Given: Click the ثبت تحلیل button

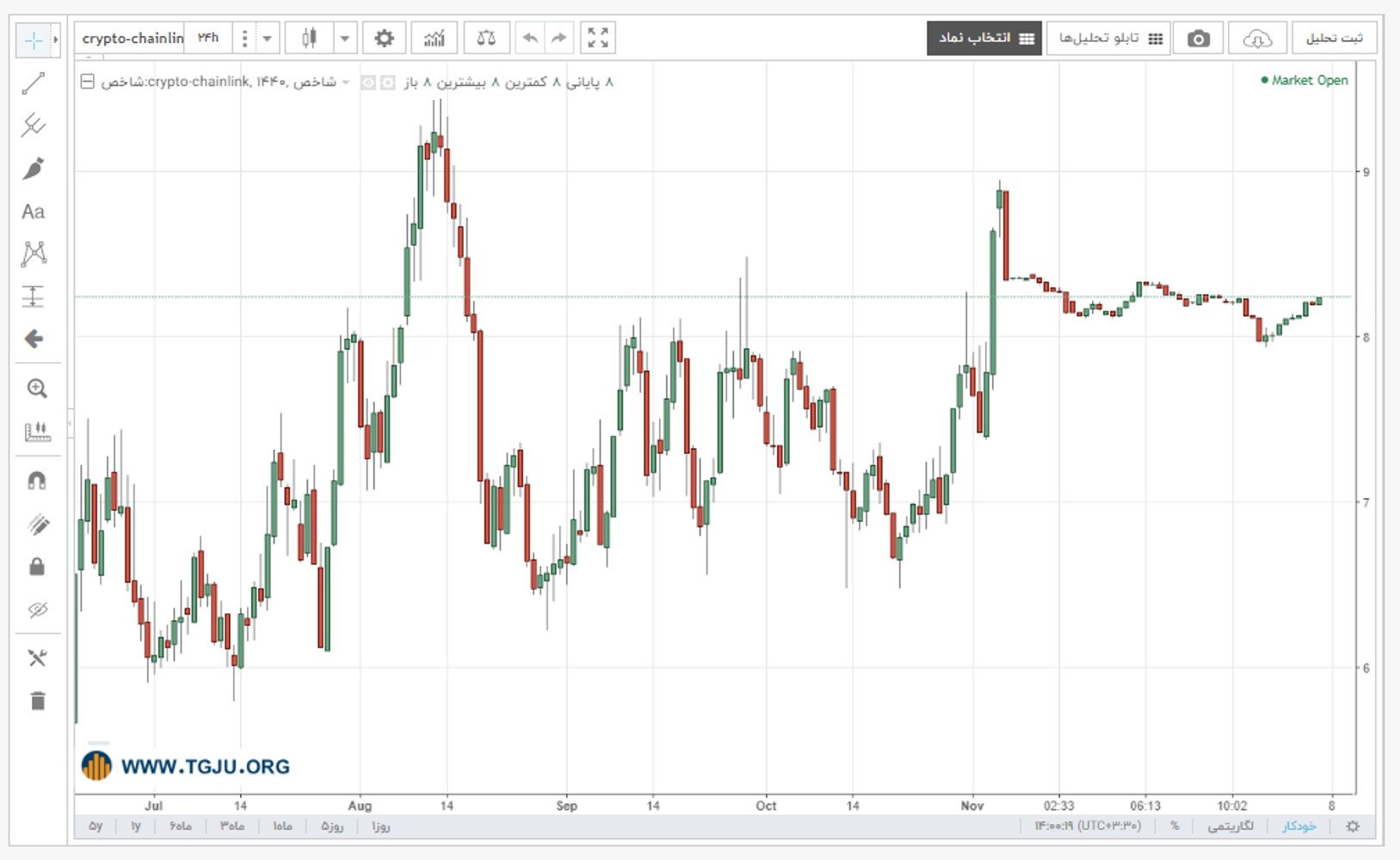Looking at the screenshot, I should pos(1334,39).
